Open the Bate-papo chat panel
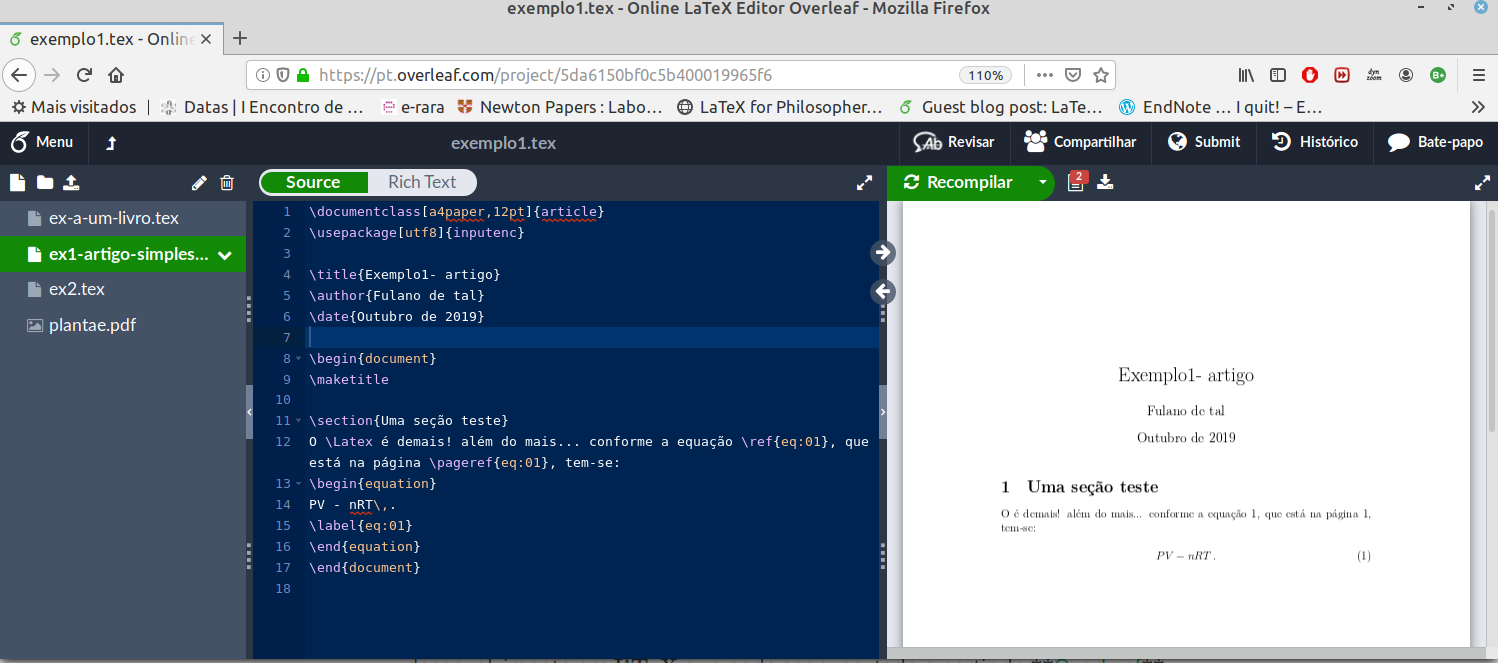This screenshot has width=1498, height=663. 1435,142
